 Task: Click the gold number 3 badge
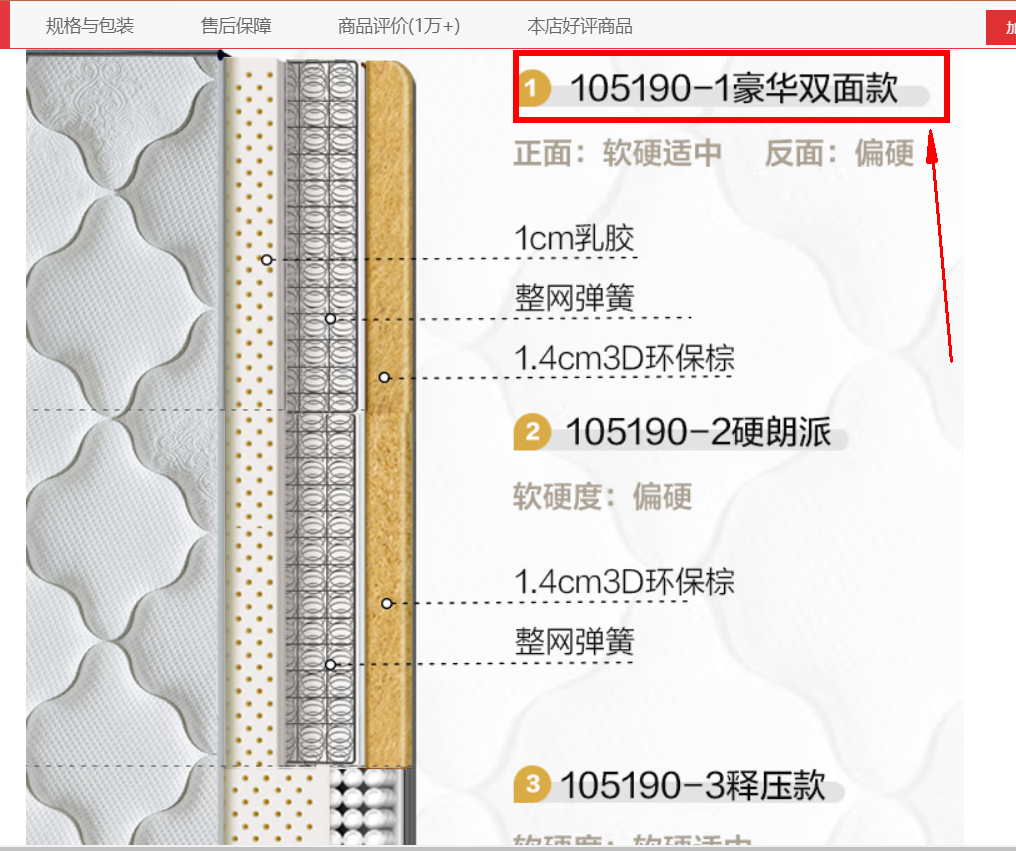coord(532,785)
